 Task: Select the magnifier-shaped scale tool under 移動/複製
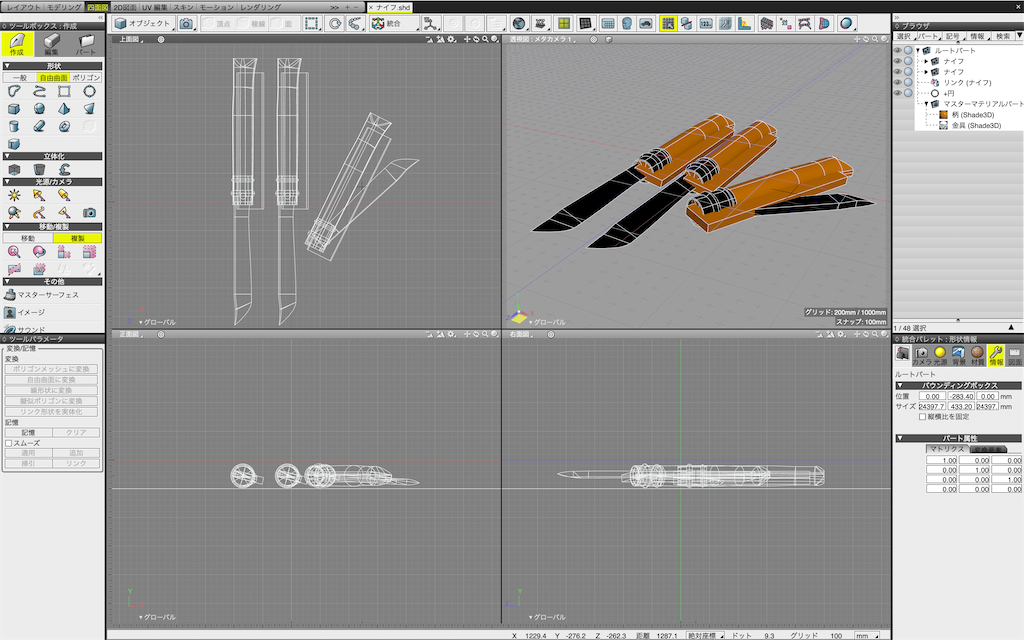pyautogui.click(x=14, y=251)
